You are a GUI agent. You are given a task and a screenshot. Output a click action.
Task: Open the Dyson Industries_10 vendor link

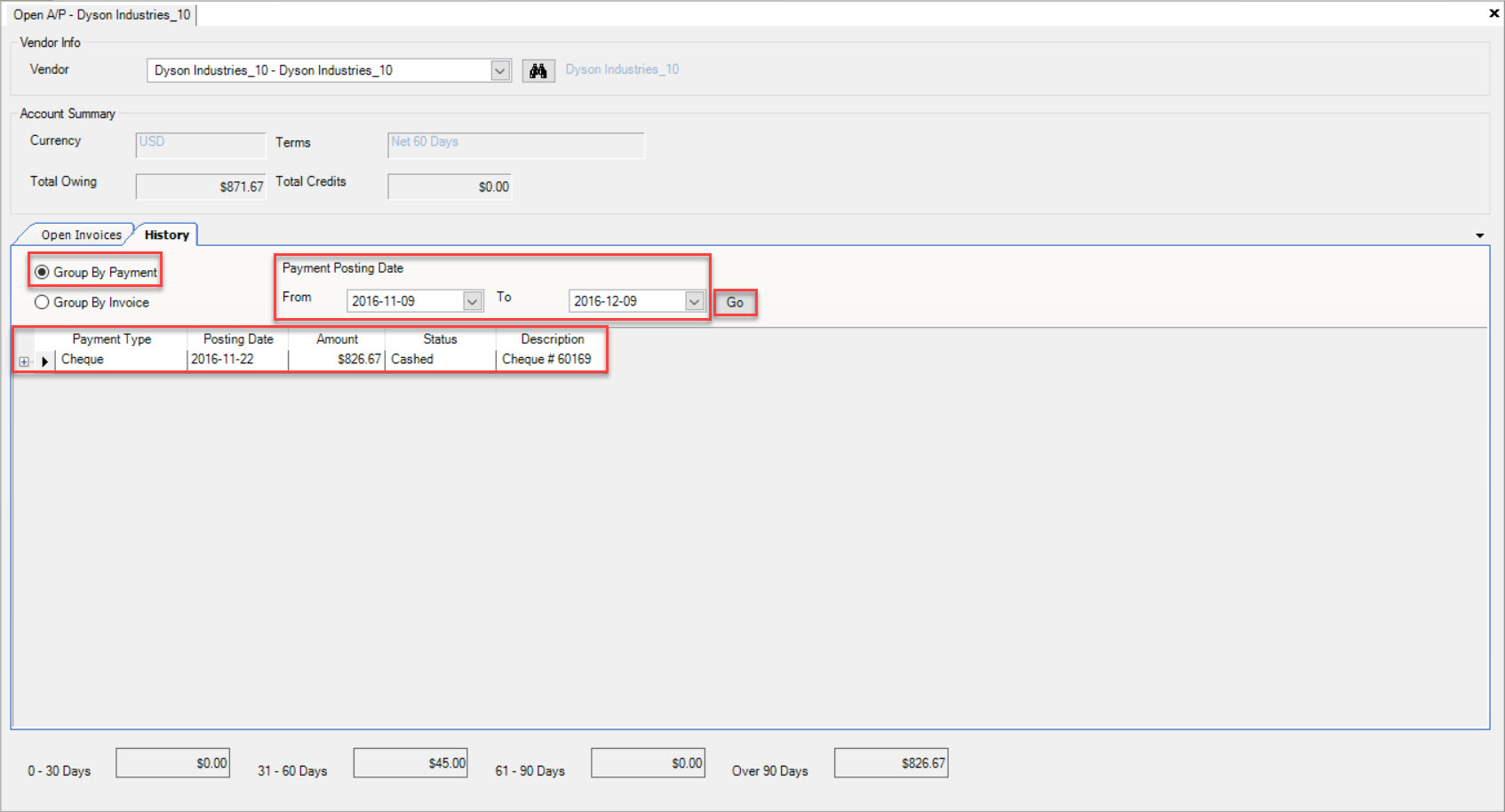pyautogui.click(x=622, y=69)
